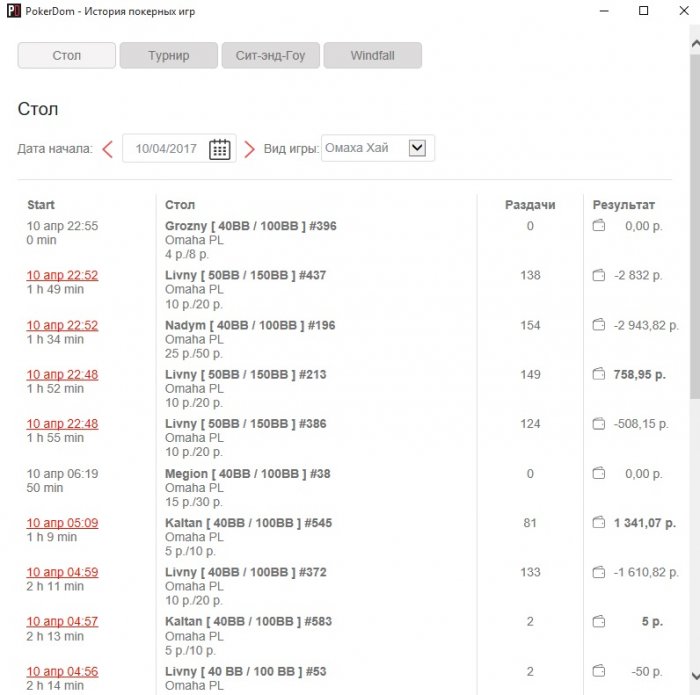
Task: Open session link 10 апр 22:48 for Livny #386
Action: [62, 424]
